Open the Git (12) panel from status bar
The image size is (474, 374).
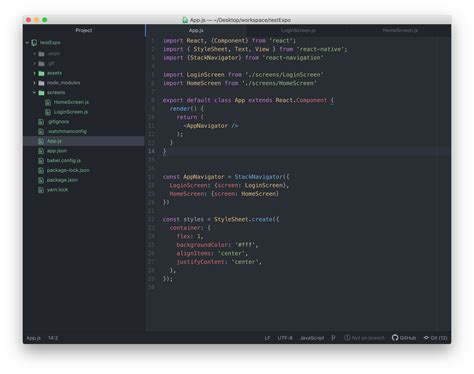pos(435,338)
